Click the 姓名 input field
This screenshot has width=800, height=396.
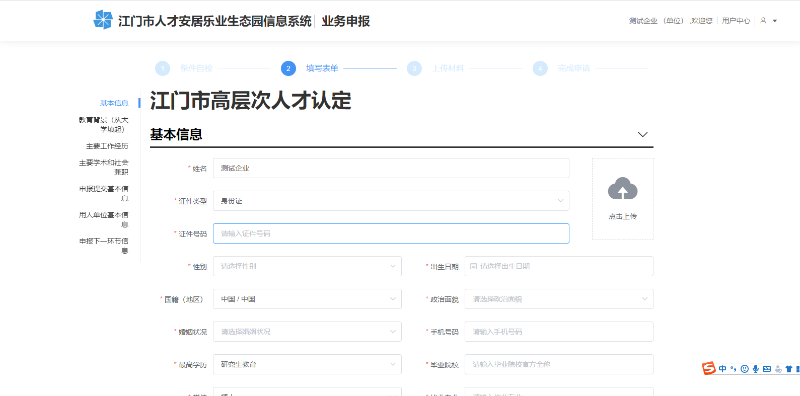[391, 168]
